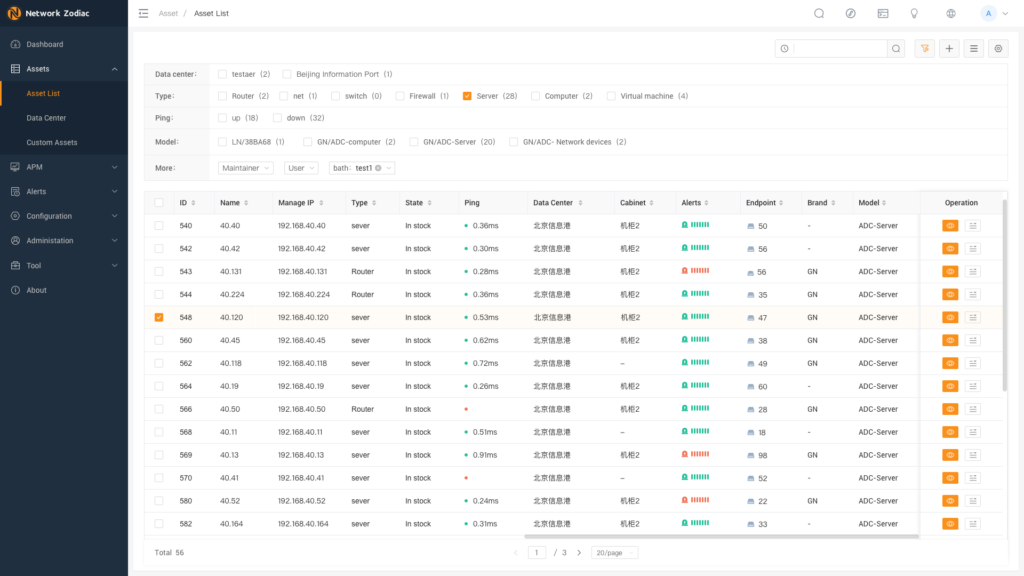
Task: Click the lightbulb icon in the header
Action: click(x=914, y=13)
